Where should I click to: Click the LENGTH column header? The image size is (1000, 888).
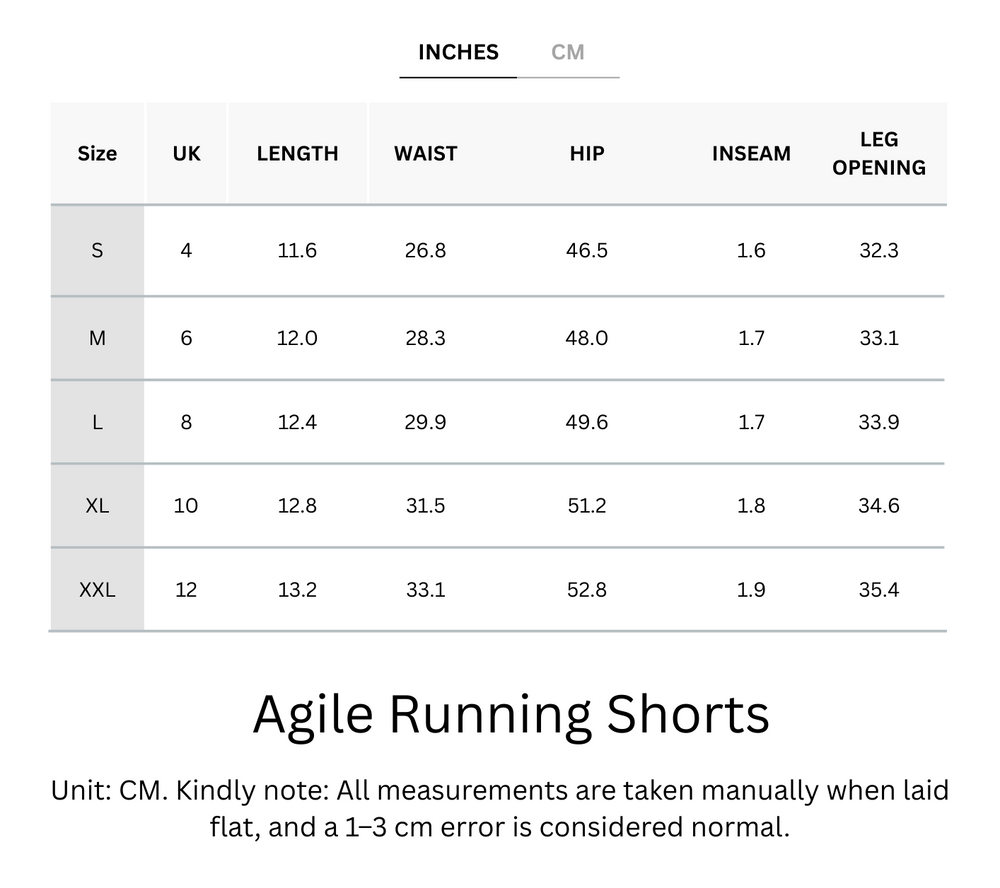pos(297,153)
